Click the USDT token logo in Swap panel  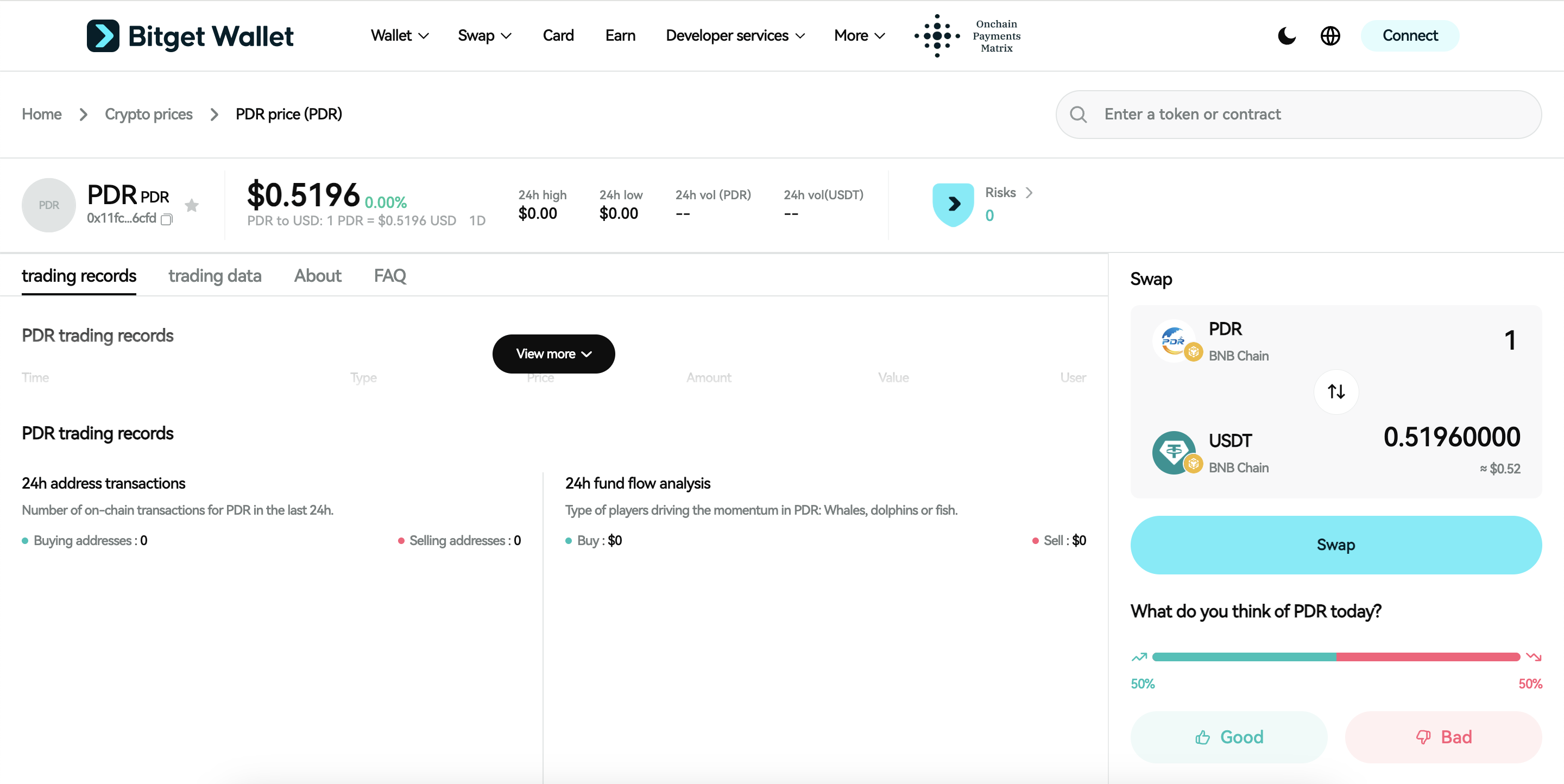click(1174, 452)
